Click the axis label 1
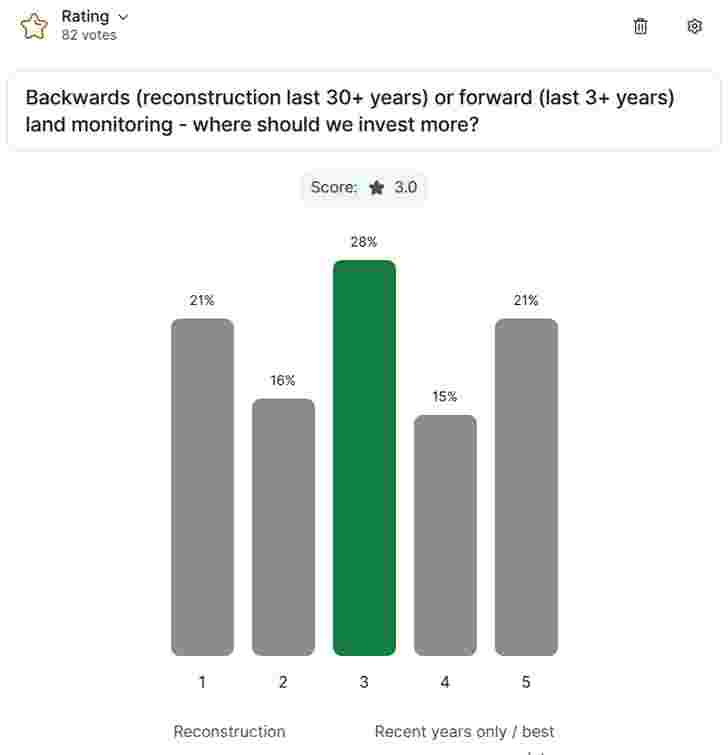This screenshot has width=728, height=755. tap(202, 682)
